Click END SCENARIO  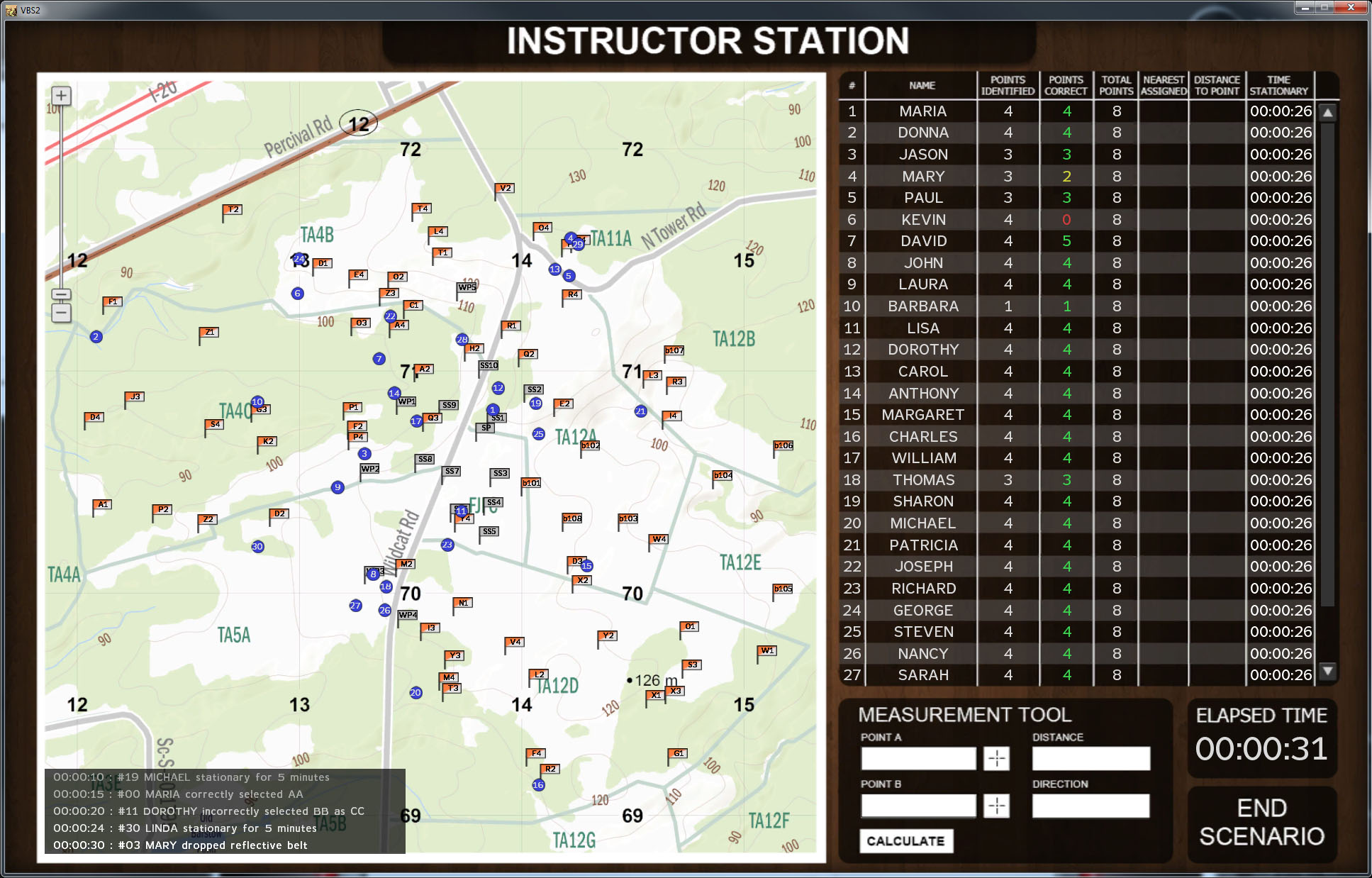coord(1261,823)
